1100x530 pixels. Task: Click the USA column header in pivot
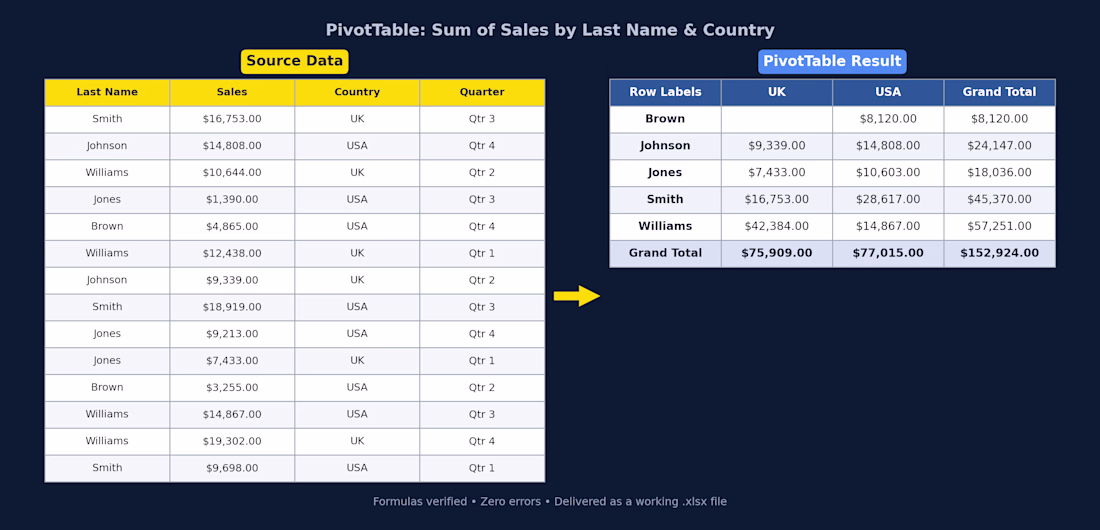[888, 92]
